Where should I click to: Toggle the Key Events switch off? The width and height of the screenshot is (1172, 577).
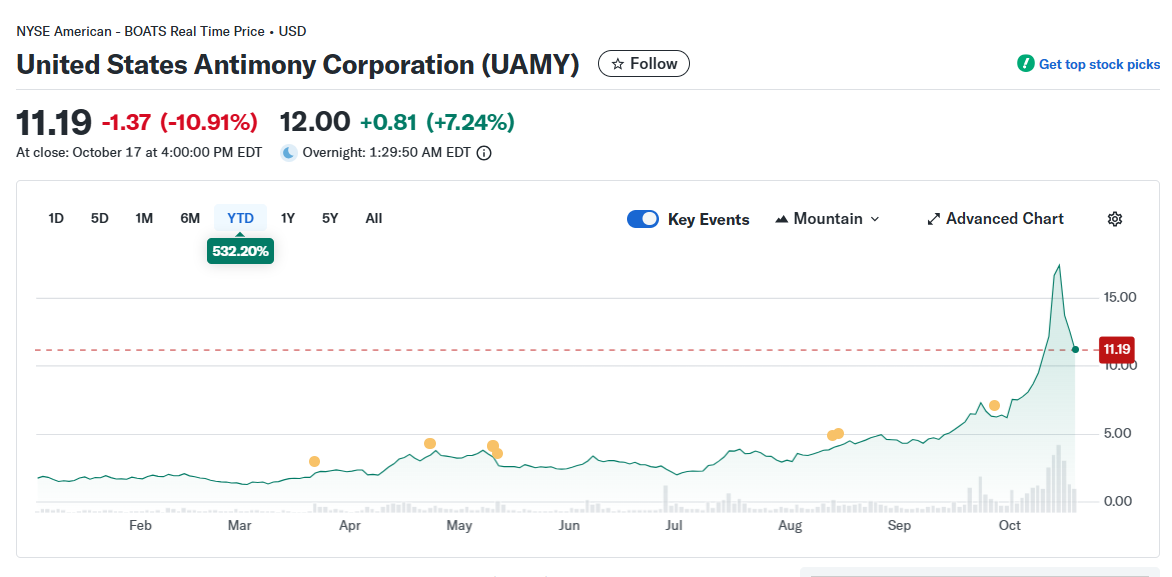coord(643,219)
